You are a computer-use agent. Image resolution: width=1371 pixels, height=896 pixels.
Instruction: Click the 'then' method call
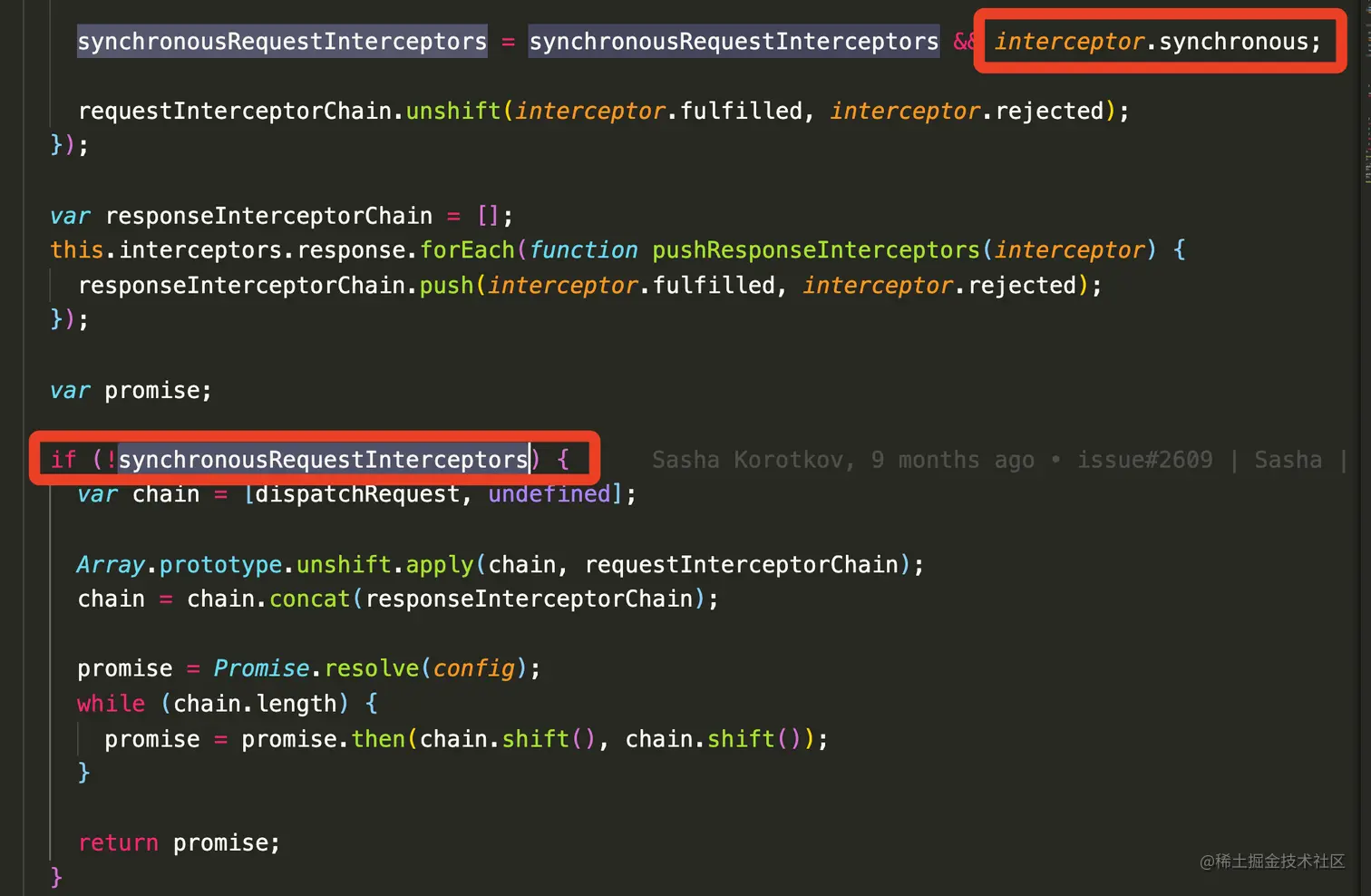(378, 739)
